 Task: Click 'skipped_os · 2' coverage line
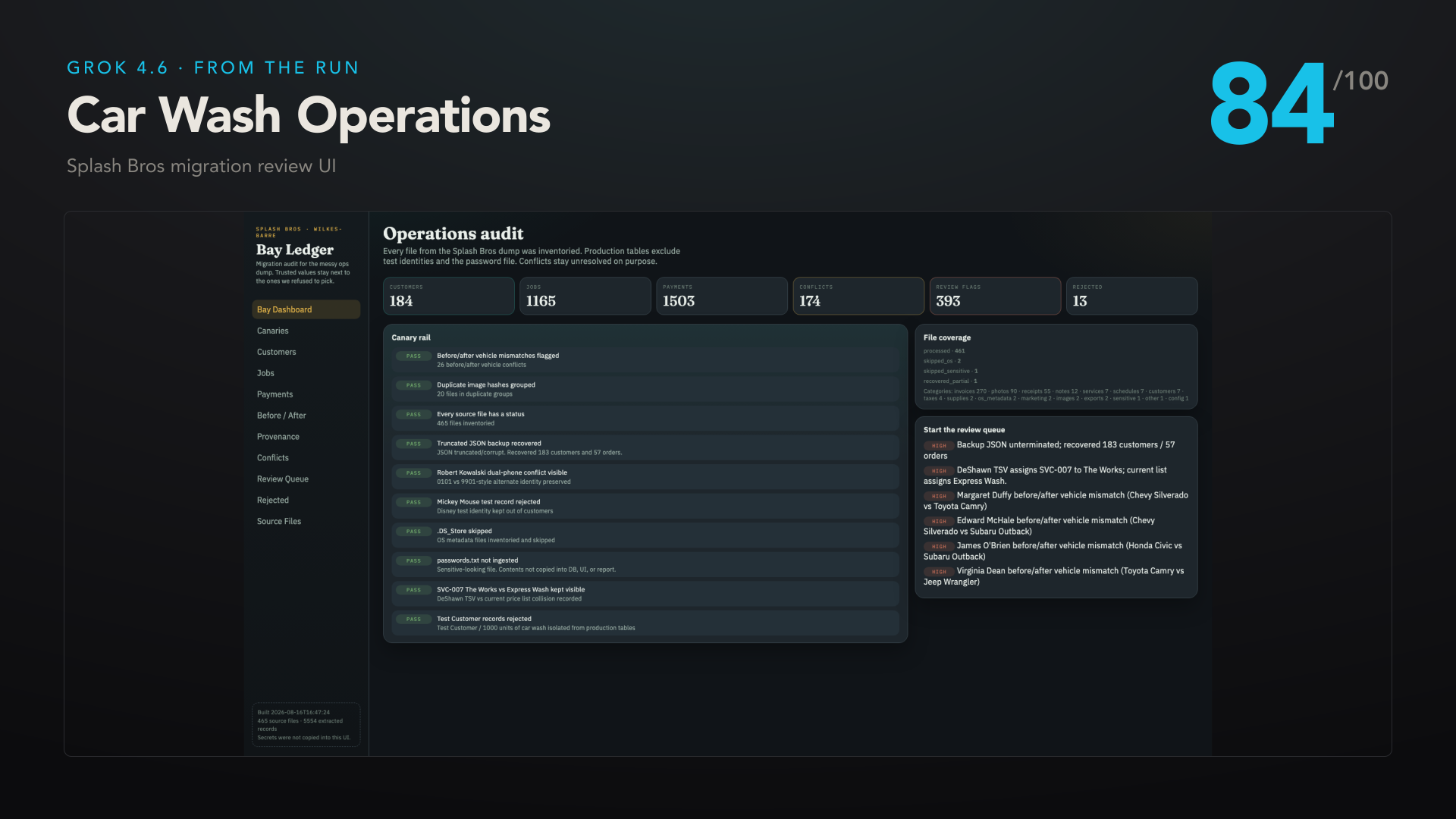coord(942,361)
